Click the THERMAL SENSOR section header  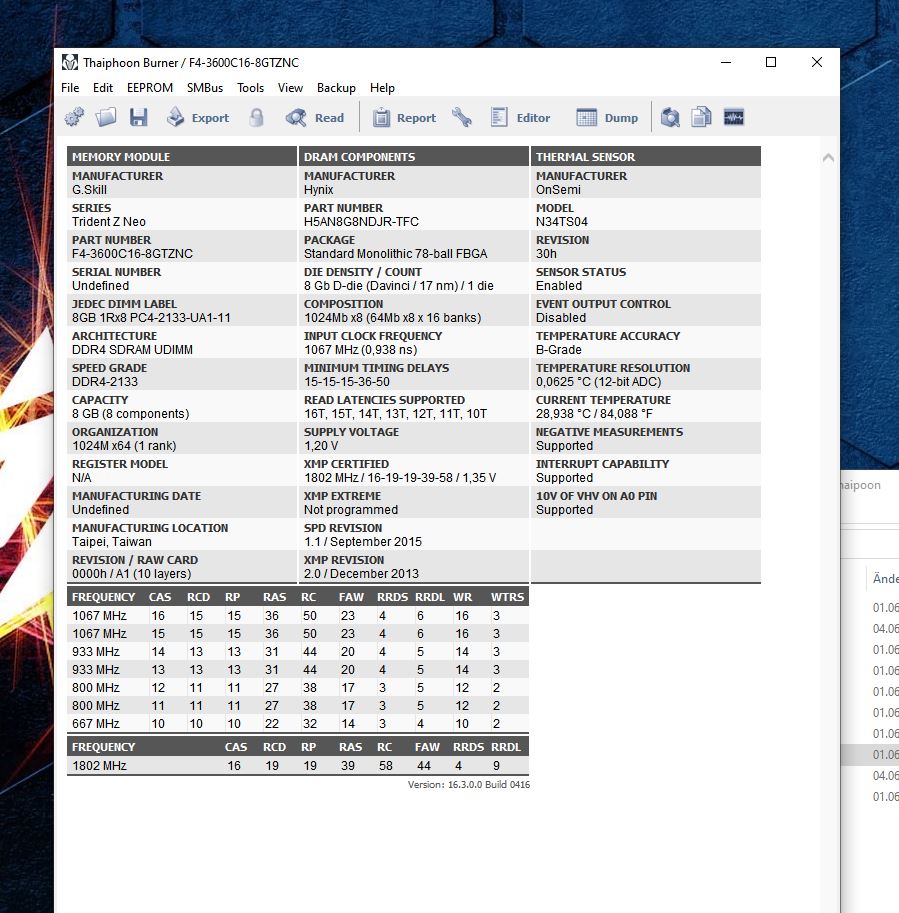point(646,157)
